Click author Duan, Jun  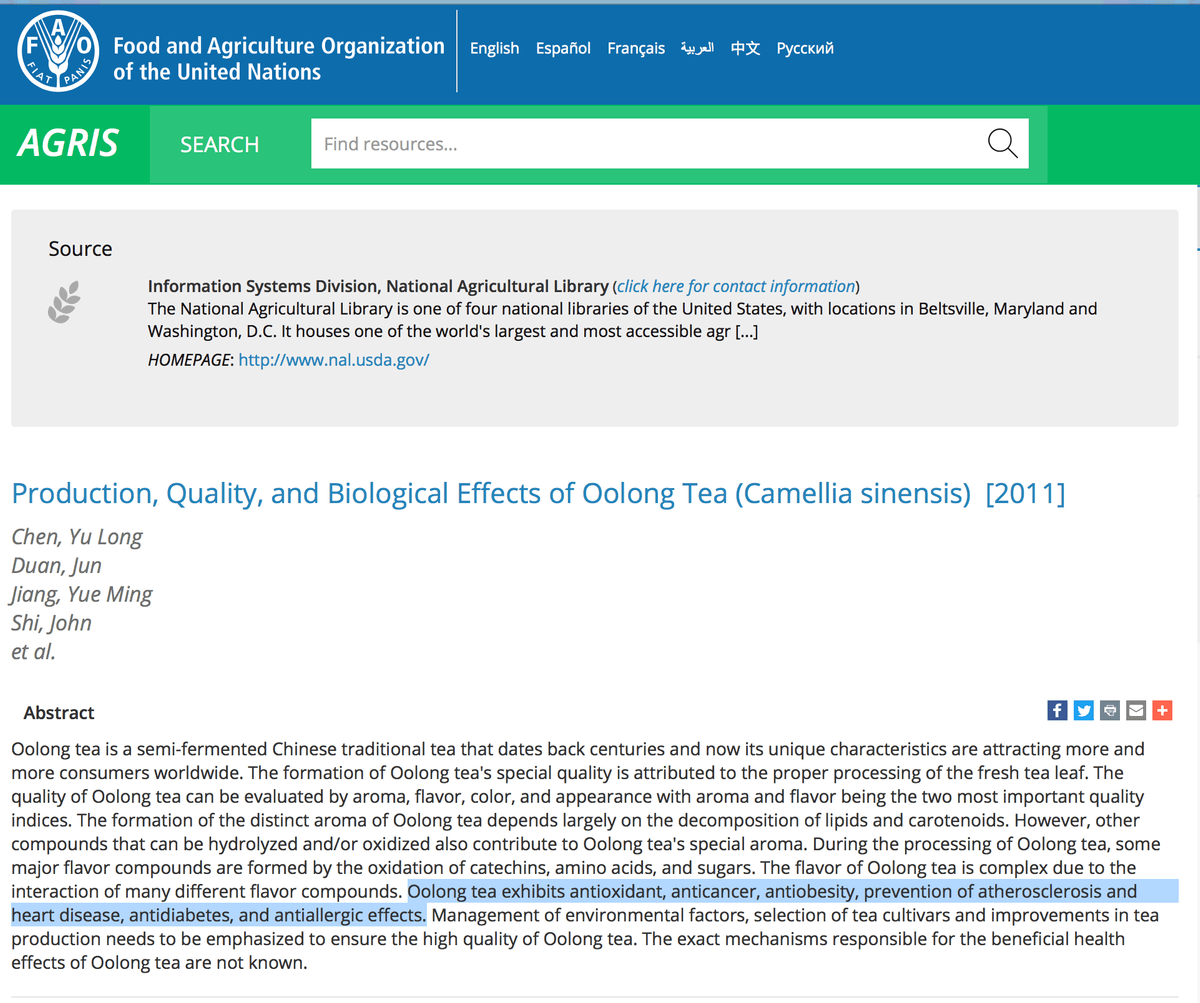point(57,566)
